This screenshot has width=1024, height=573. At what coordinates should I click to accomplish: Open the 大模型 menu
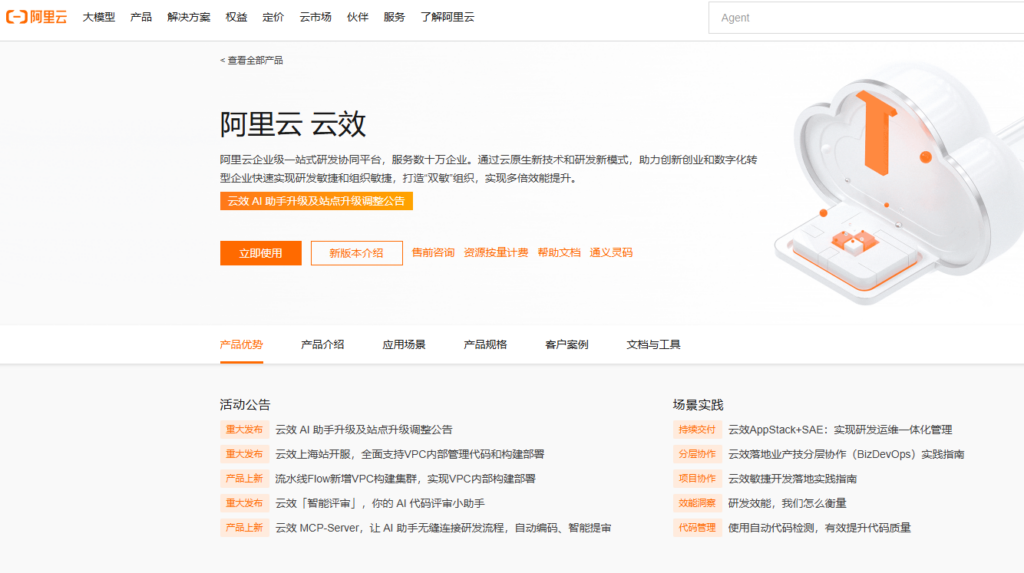pyautogui.click(x=99, y=17)
